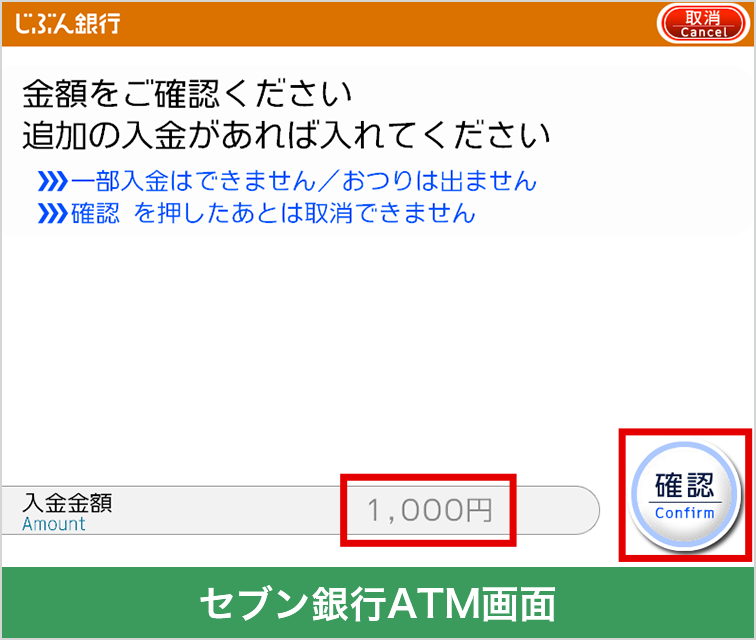Tap the じぶん銀行 logo in the header
The image size is (756, 640).
coord(68,23)
